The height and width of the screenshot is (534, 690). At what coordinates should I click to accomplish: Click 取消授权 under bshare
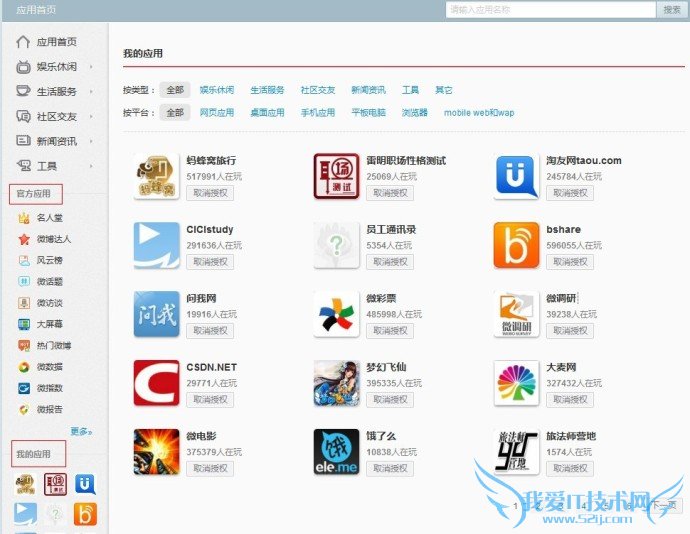pos(570,262)
